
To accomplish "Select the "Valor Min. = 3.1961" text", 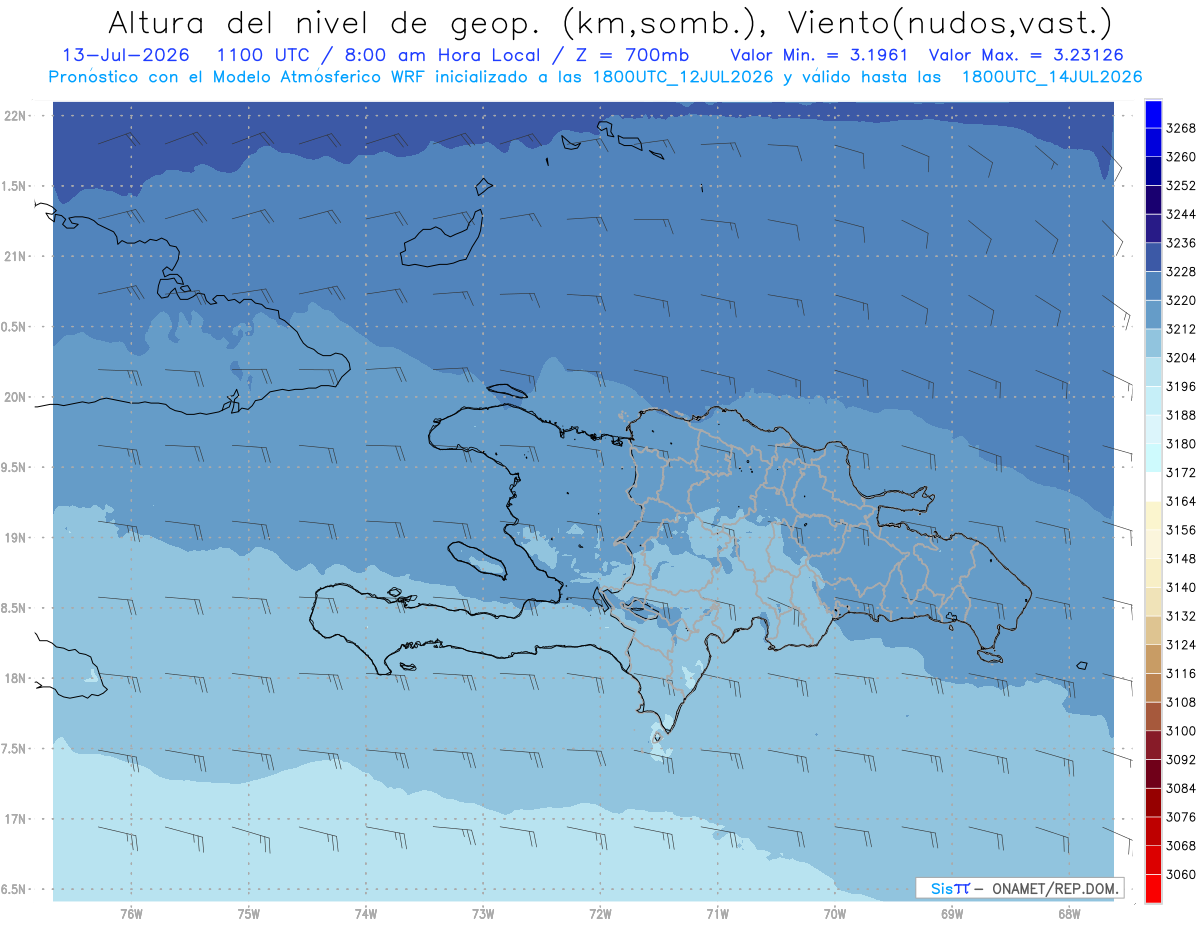I will (819, 56).
